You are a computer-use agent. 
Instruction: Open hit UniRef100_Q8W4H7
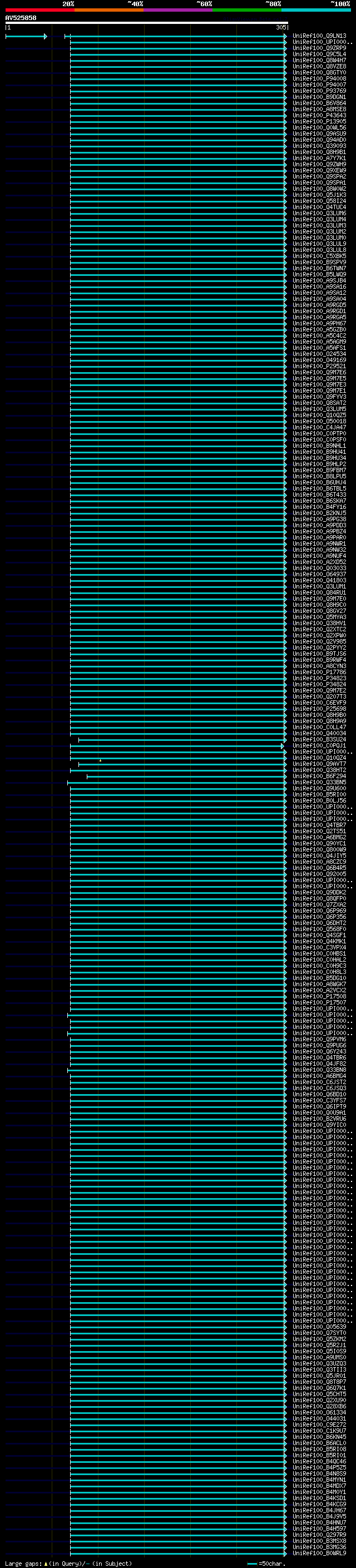tap(319, 60)
